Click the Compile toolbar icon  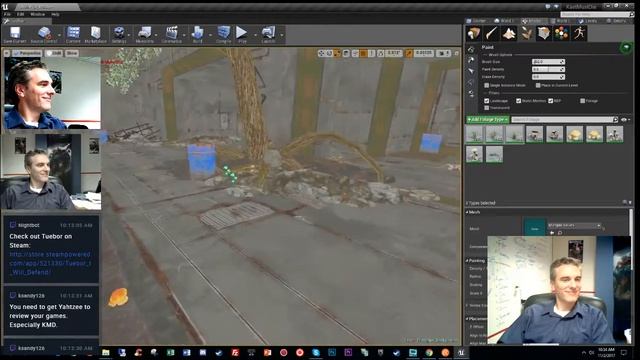[x=224, y=33]
